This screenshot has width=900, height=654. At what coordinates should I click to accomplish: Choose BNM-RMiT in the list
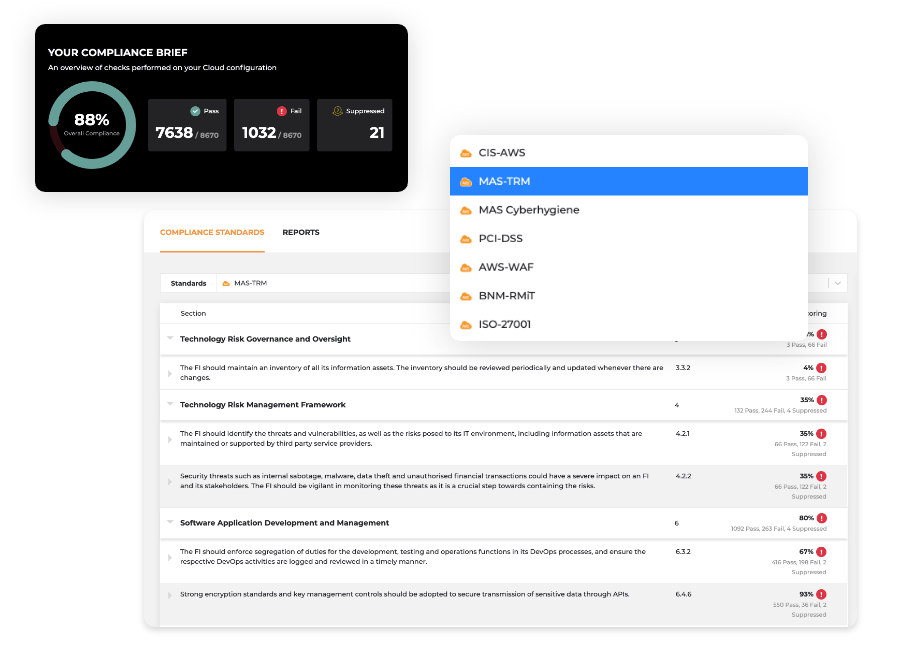(x=629, y=296)
